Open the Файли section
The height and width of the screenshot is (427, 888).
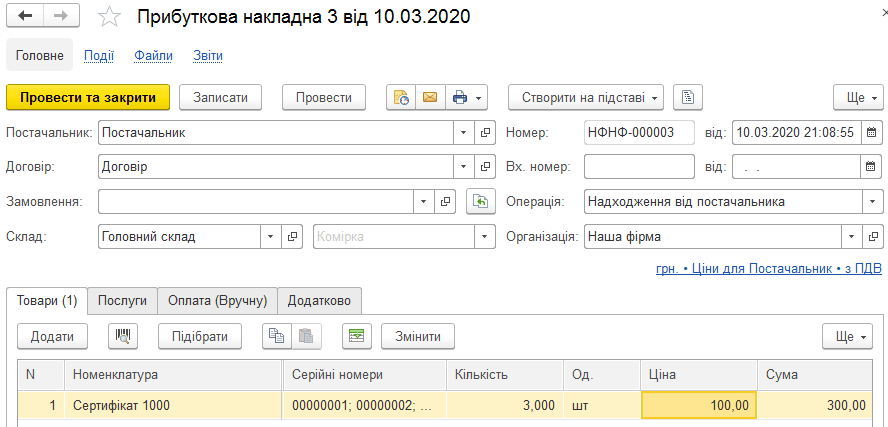[x=153, y=55]
